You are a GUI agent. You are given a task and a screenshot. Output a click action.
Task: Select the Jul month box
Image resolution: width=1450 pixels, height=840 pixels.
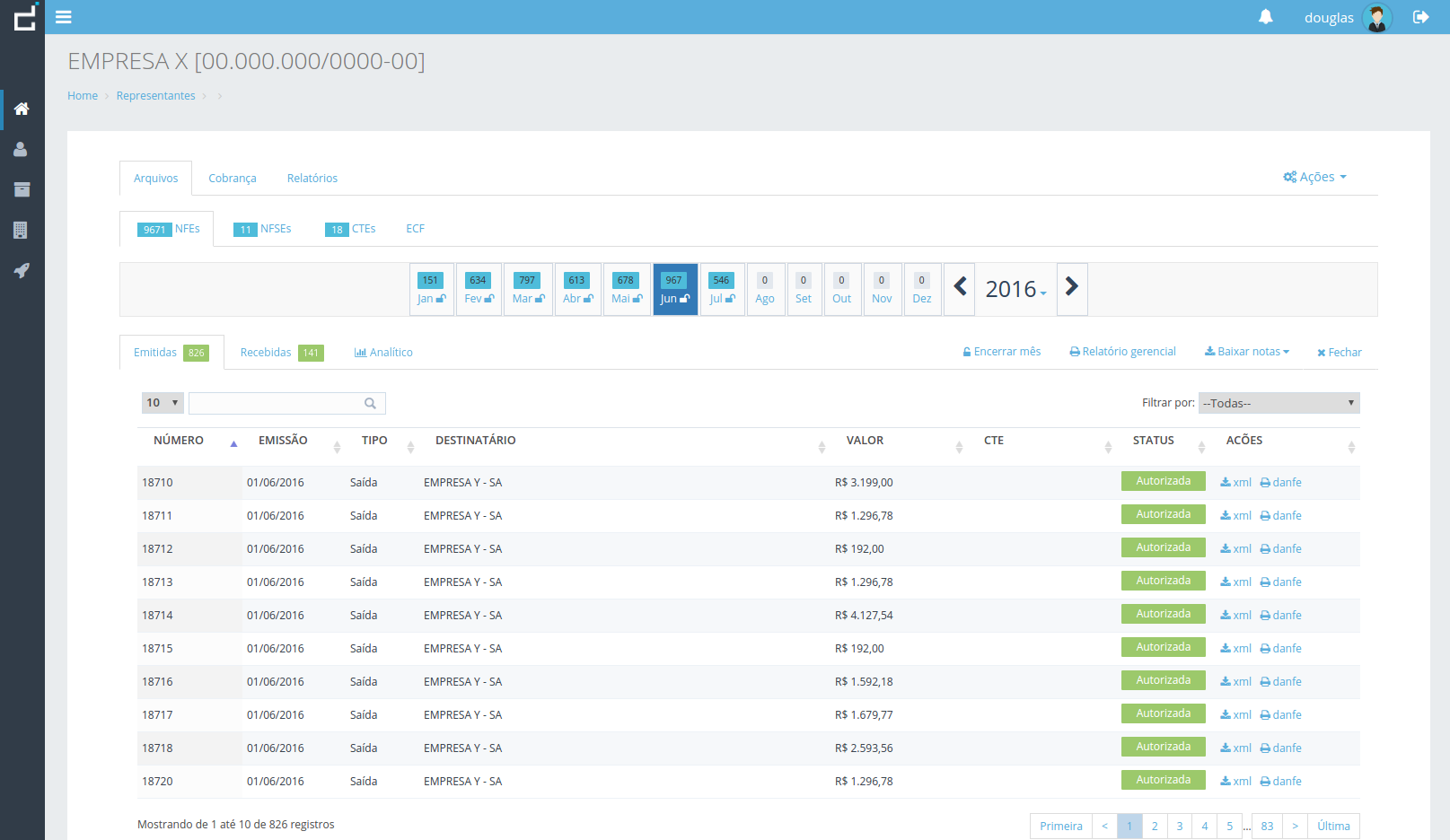coord(722,289)
